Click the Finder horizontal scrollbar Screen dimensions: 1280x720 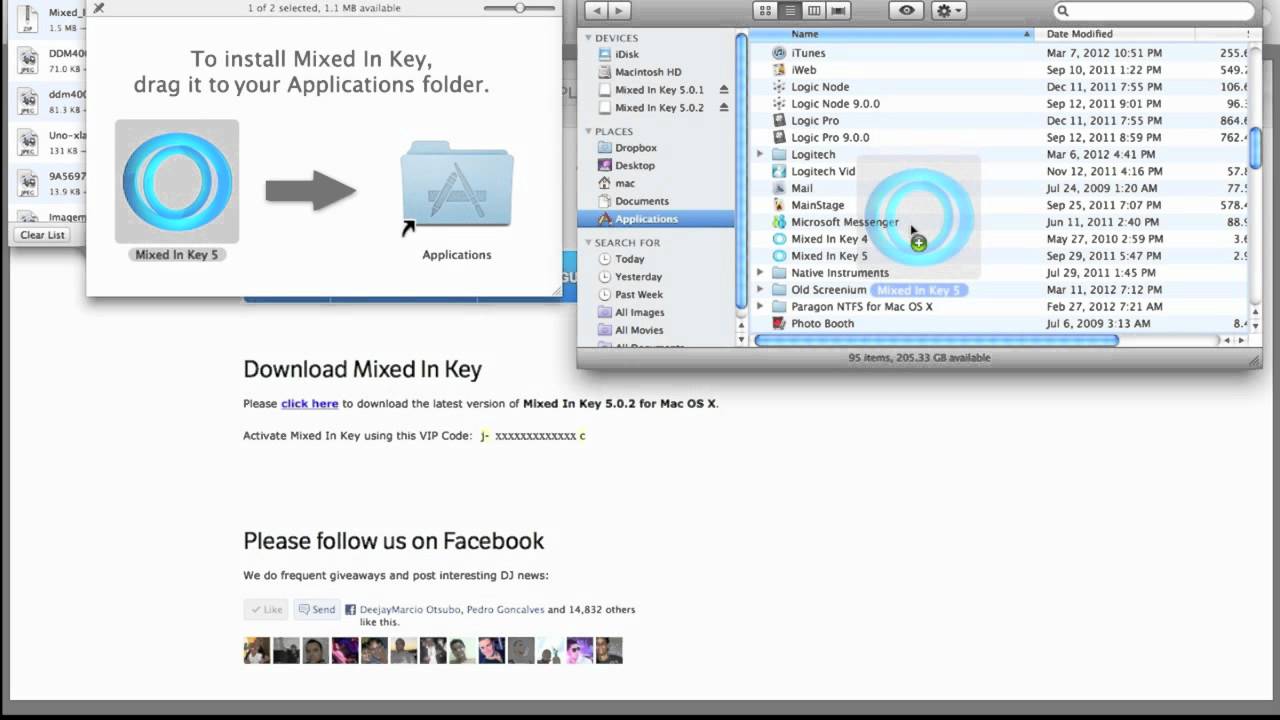936,340
